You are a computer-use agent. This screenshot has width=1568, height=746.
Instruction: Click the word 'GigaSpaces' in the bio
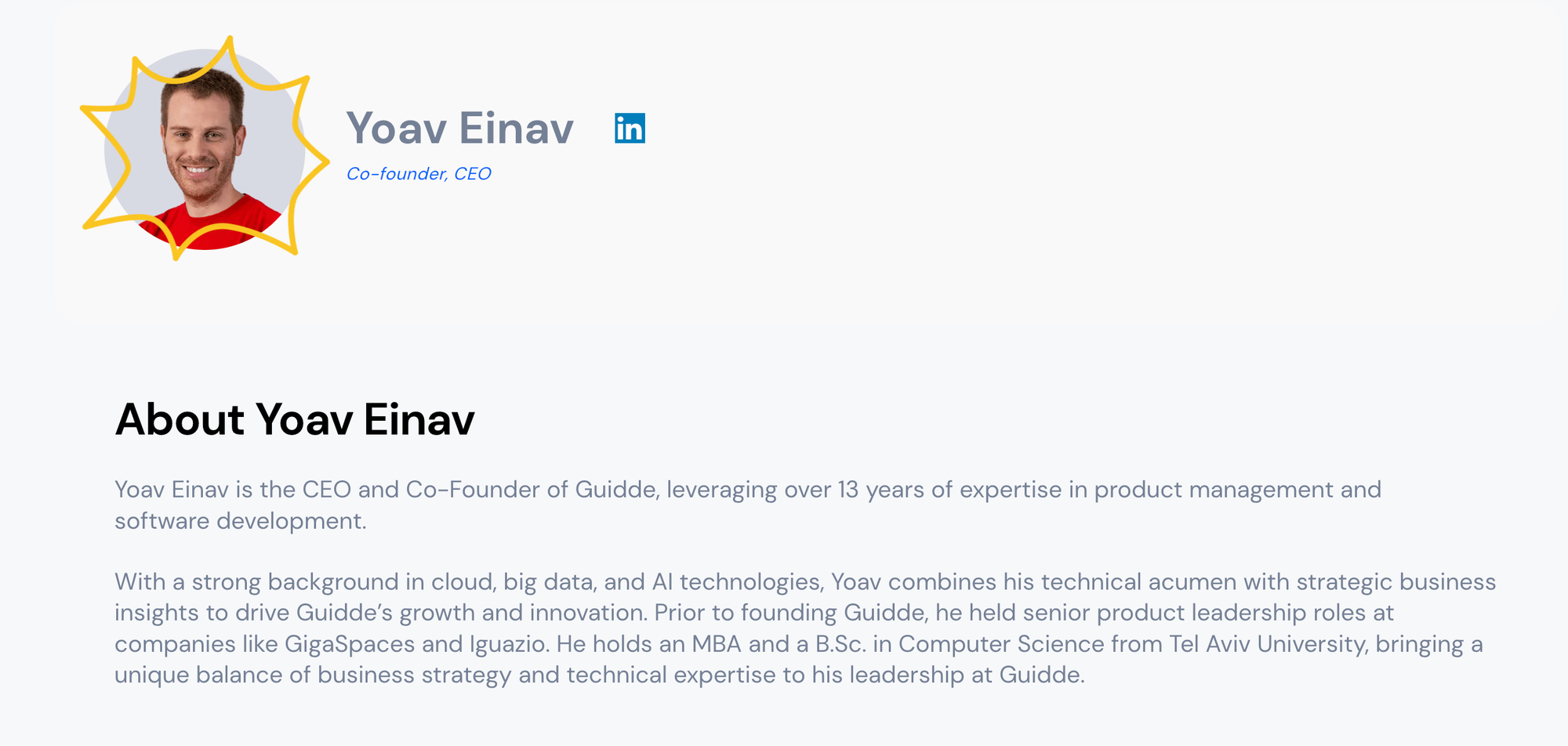pos(350,644)
